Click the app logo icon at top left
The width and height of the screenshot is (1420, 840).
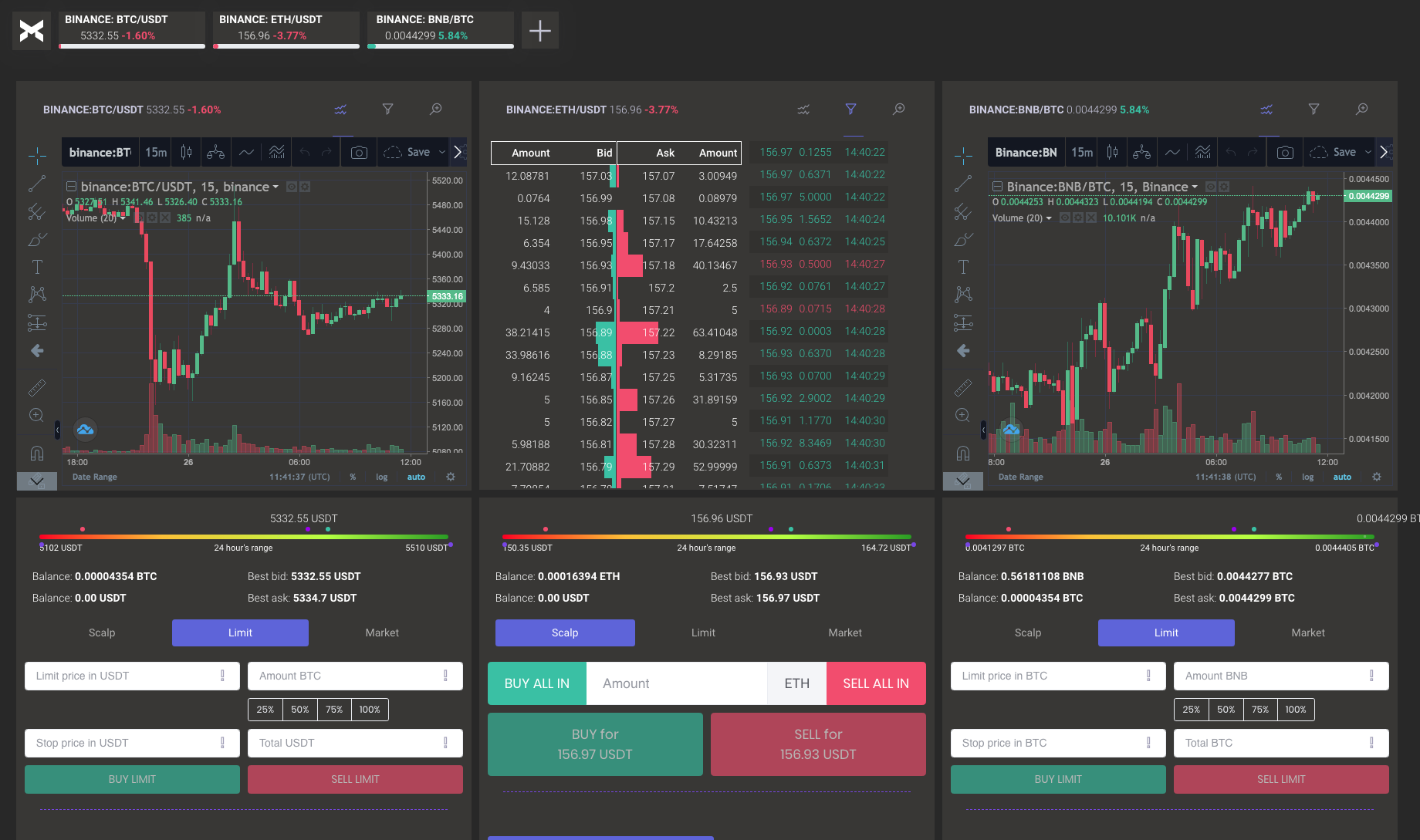(32, 31)
